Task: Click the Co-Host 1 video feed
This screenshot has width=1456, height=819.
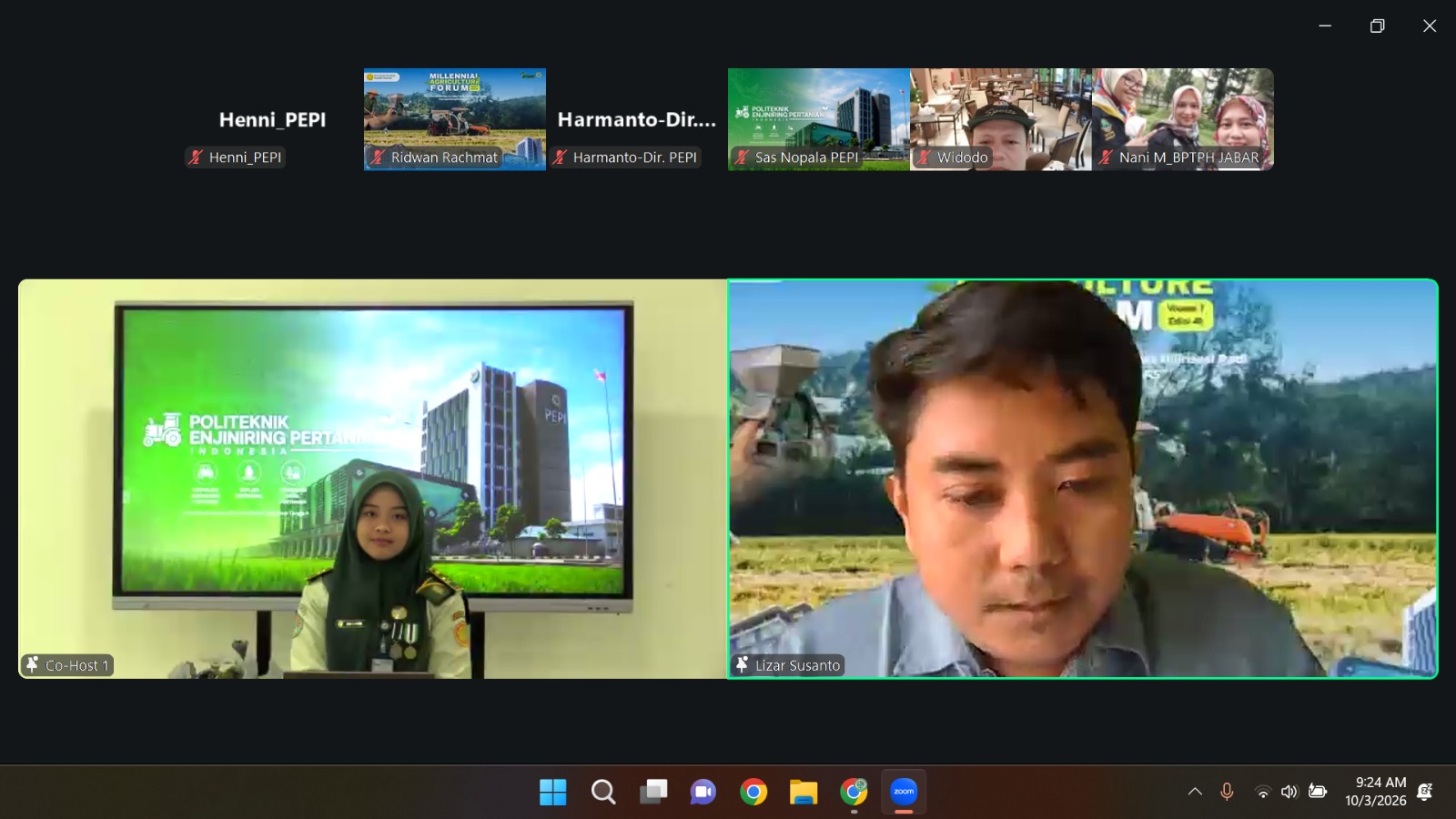Action: [372, 479]
